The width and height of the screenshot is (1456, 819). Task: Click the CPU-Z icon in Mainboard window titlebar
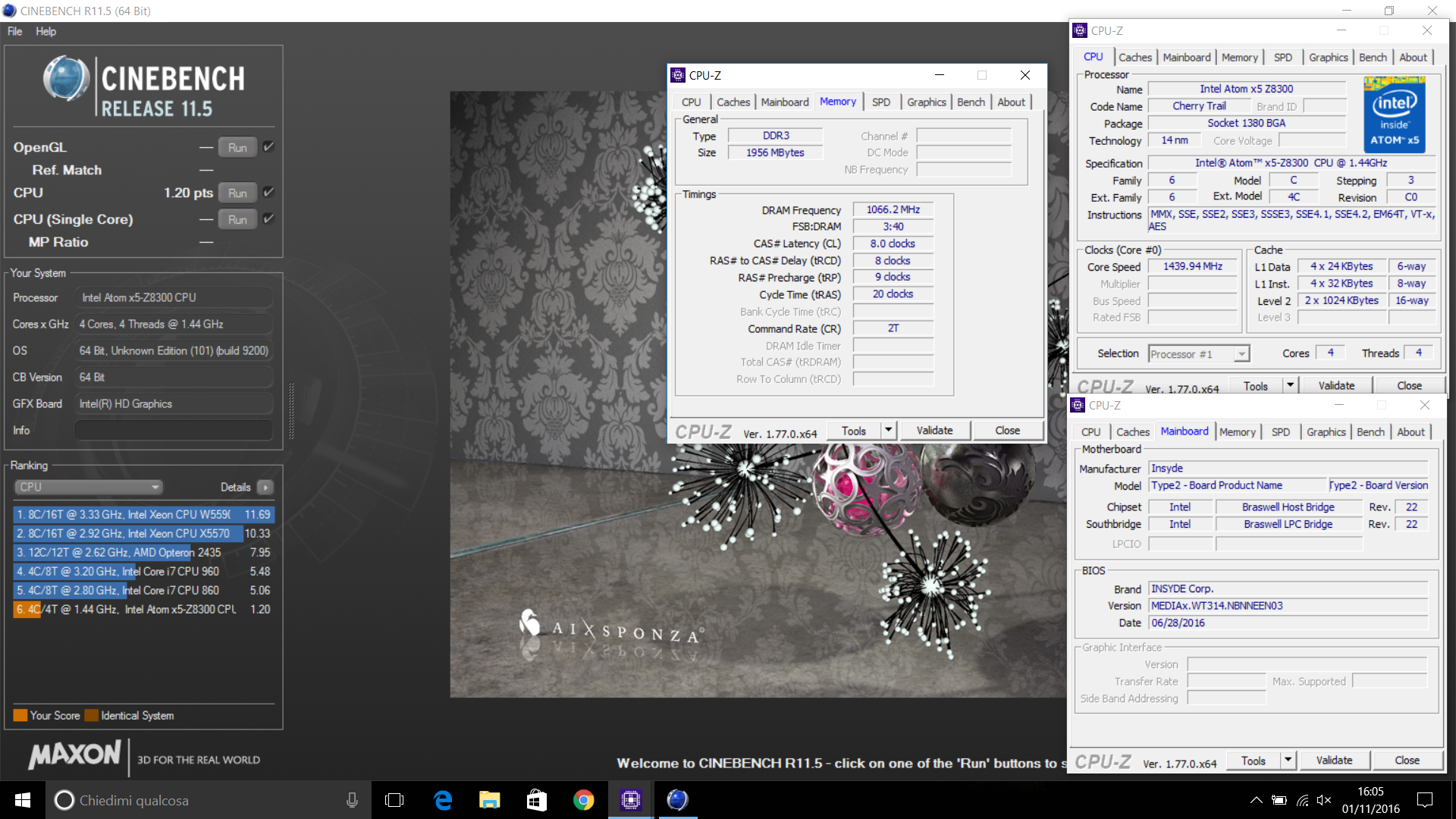pos(1078,405)
